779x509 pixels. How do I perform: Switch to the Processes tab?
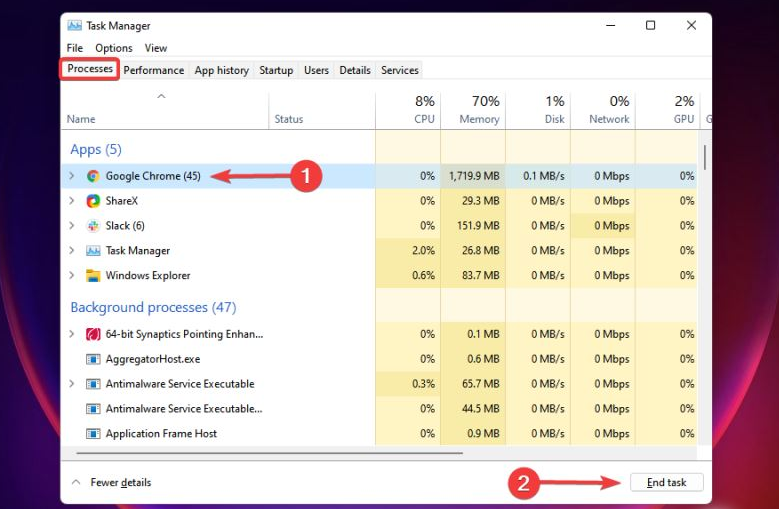90,69
